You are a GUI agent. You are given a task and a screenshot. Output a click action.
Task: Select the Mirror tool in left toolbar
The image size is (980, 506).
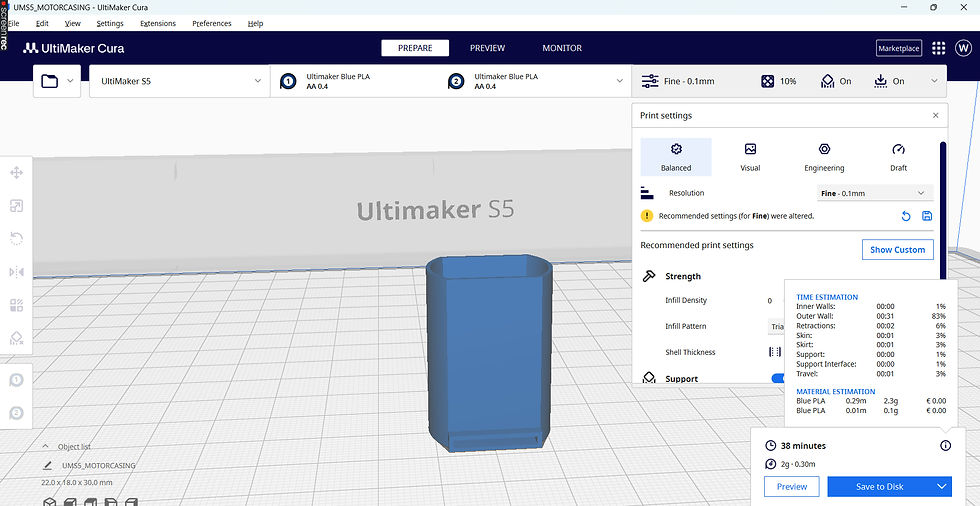point(17,272)
